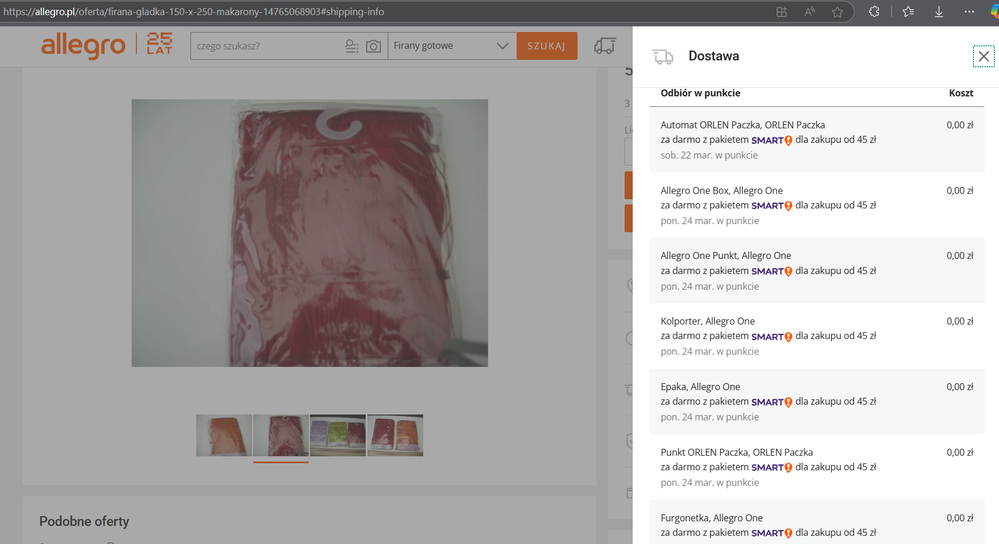The height and width of the screenshot is (544, 999).
Task: Add page to favorites with star icon
Action: tap(837, 12)
